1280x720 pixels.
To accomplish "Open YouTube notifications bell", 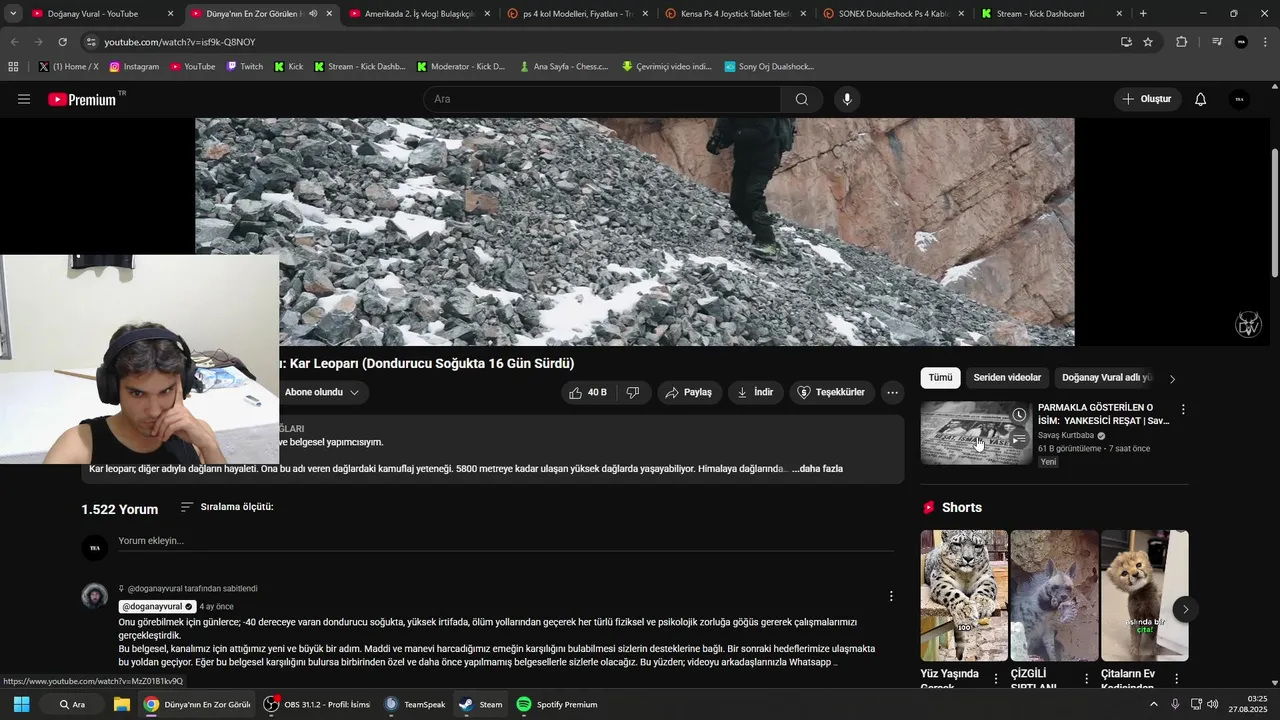I will point(1201,99).
